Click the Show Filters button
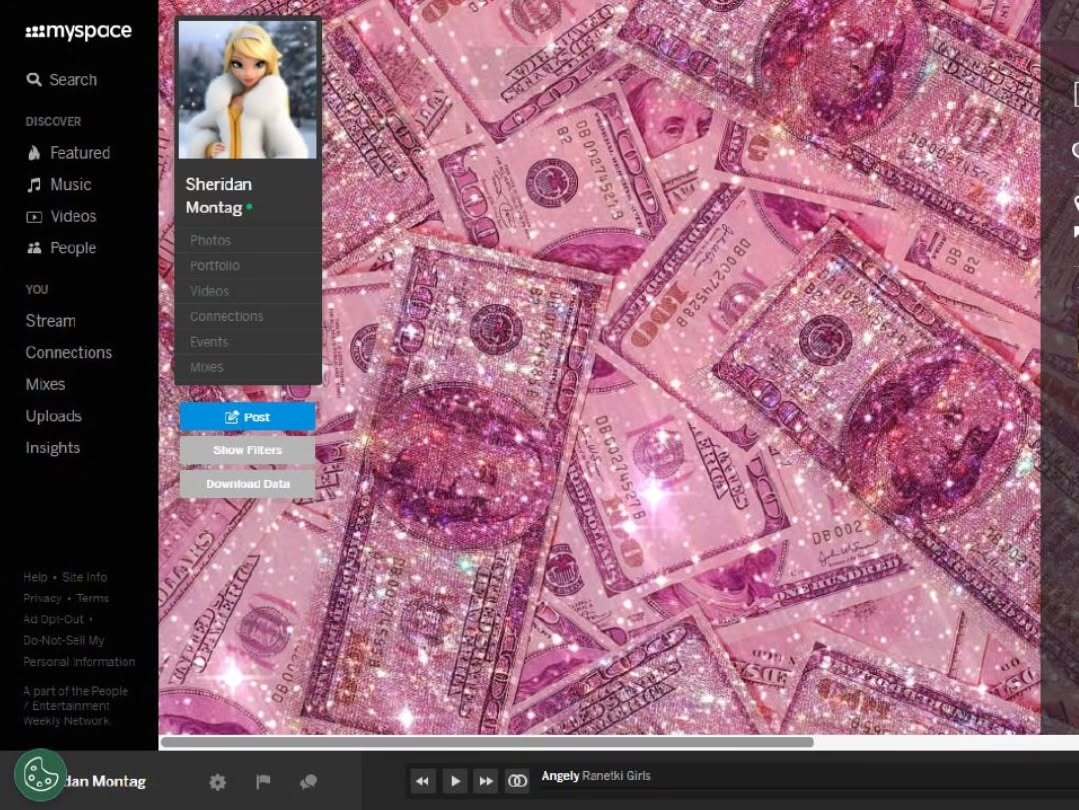1079x810 pixels. click(x=248, y=450)
